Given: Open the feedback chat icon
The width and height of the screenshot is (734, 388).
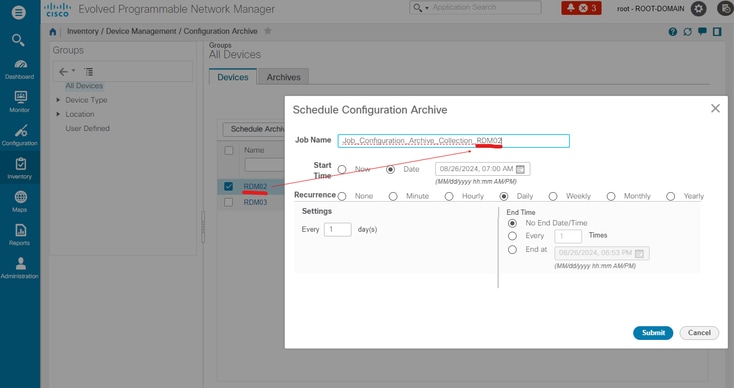Looking at the screenshot, I should point(702,32).
